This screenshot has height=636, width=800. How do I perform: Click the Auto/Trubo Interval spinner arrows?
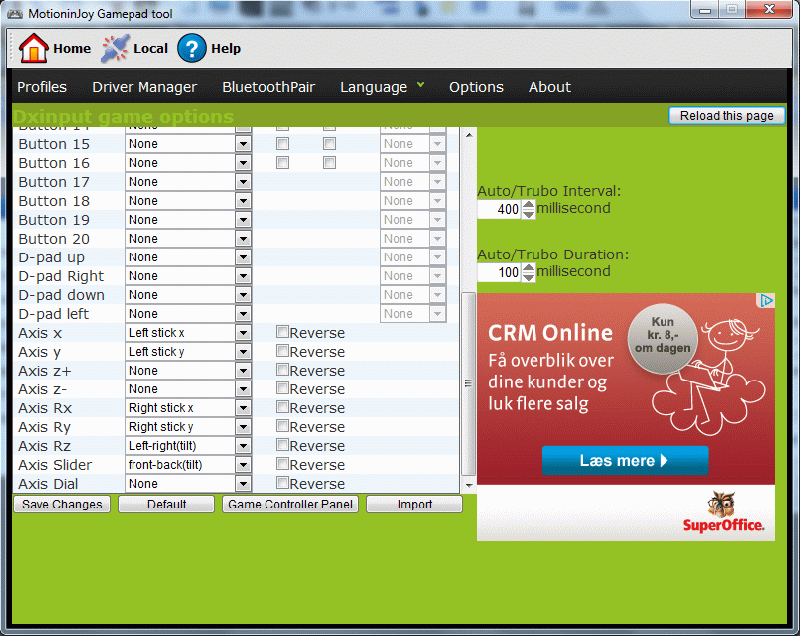[529, 210]
